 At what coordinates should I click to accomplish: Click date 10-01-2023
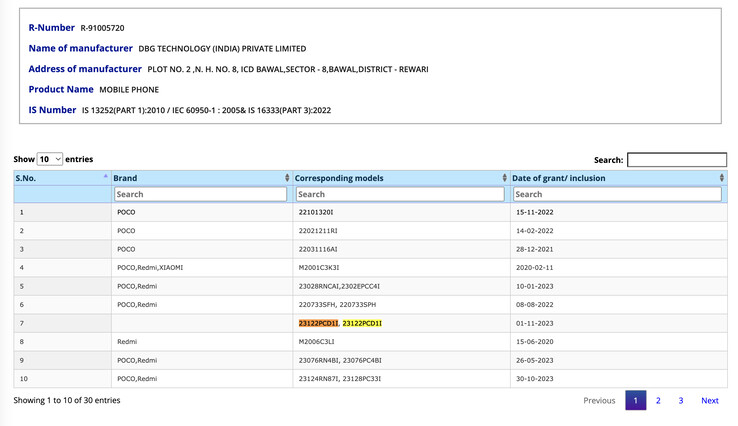click(x=535, y=286)
